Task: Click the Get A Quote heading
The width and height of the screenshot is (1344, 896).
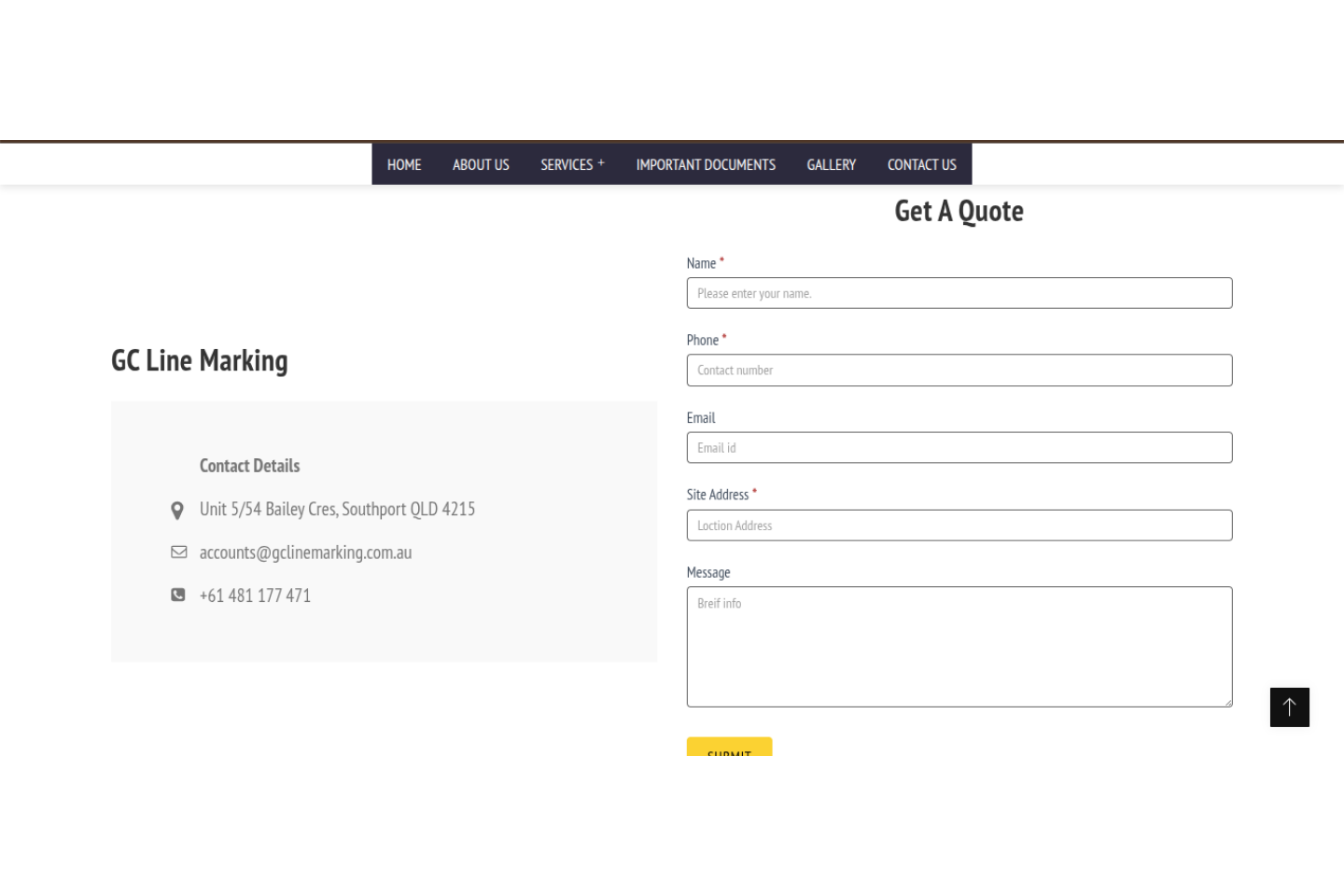Action: tap(959, 212)
